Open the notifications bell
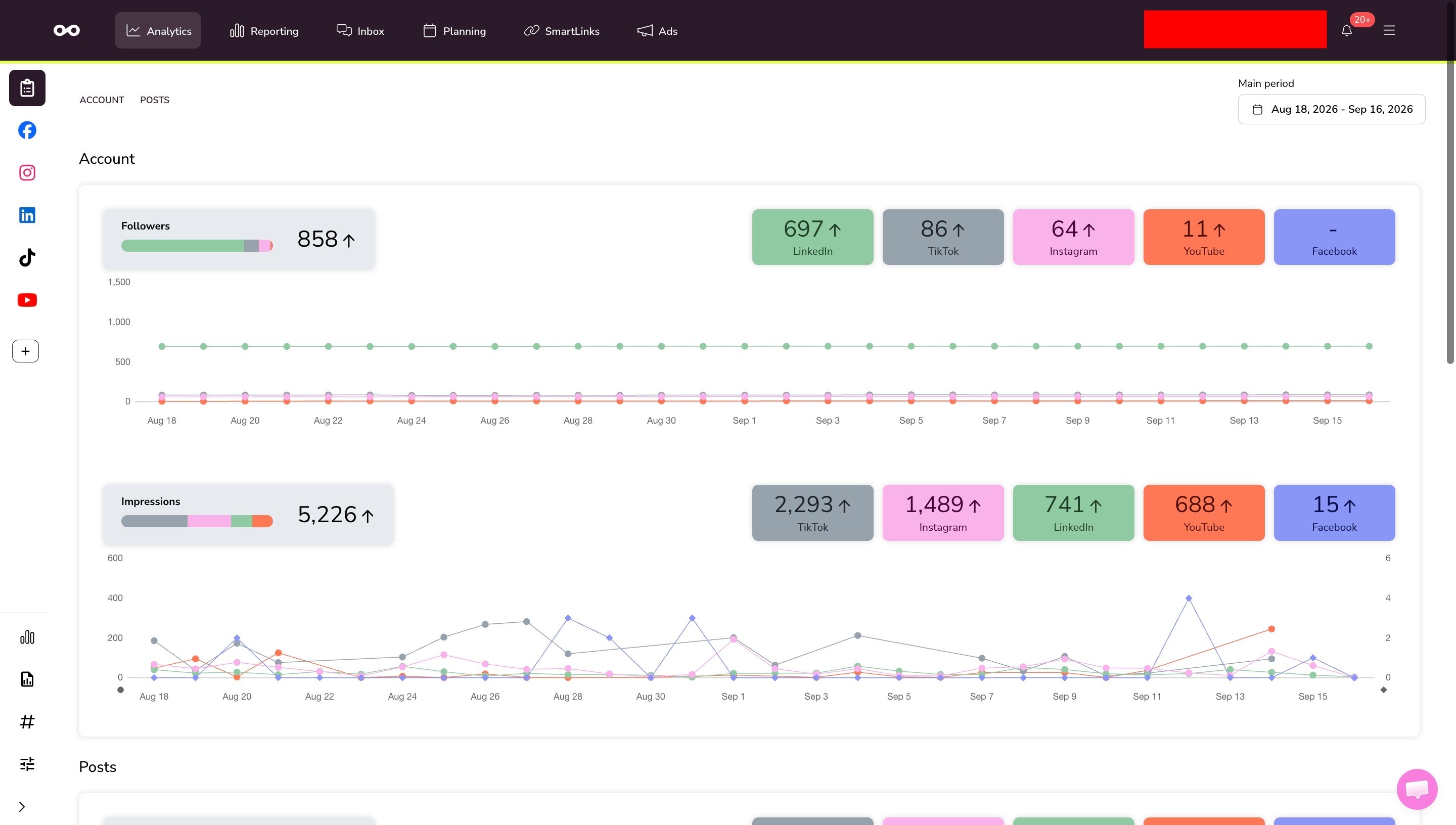 [1347, 31]
